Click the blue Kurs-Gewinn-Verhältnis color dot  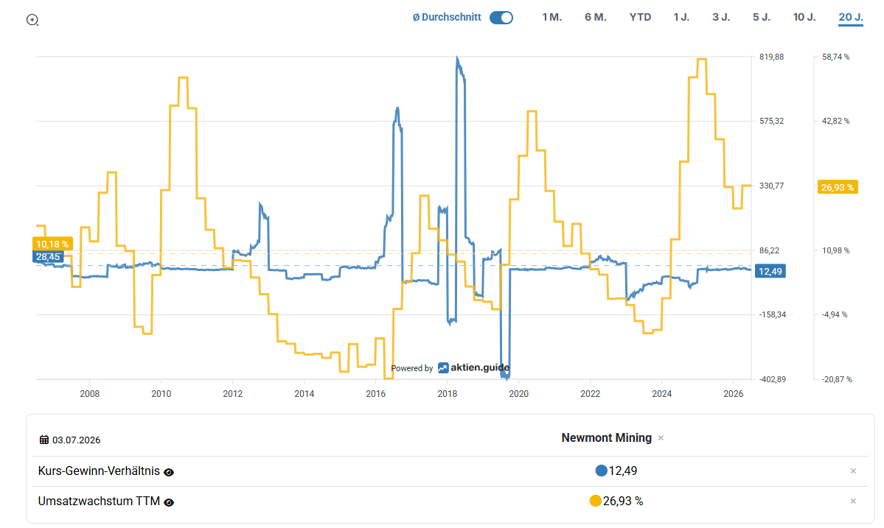[x=601, y=471]
